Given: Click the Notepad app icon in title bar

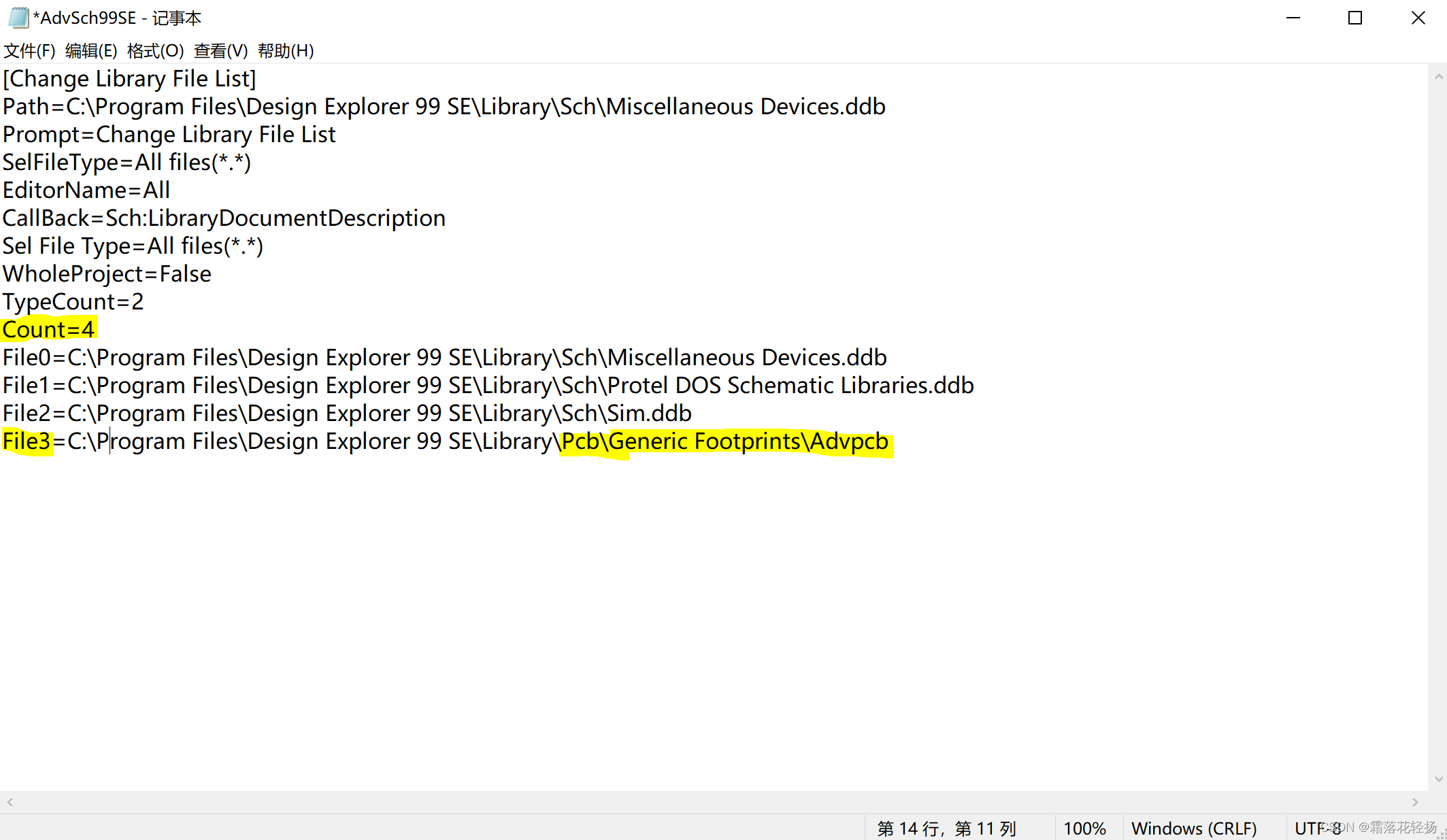Looking at the screenshot, I should click(18, 18).
